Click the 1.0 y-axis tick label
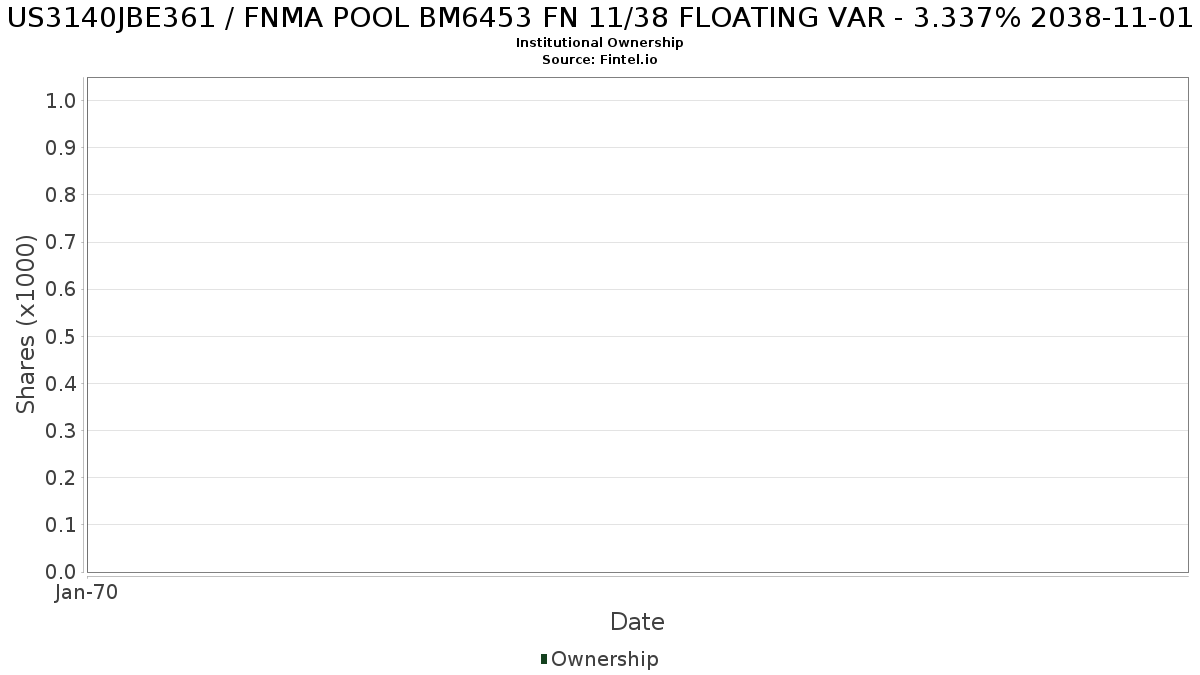The width and height of the screenshot is (1200, 675). [62, 100]
